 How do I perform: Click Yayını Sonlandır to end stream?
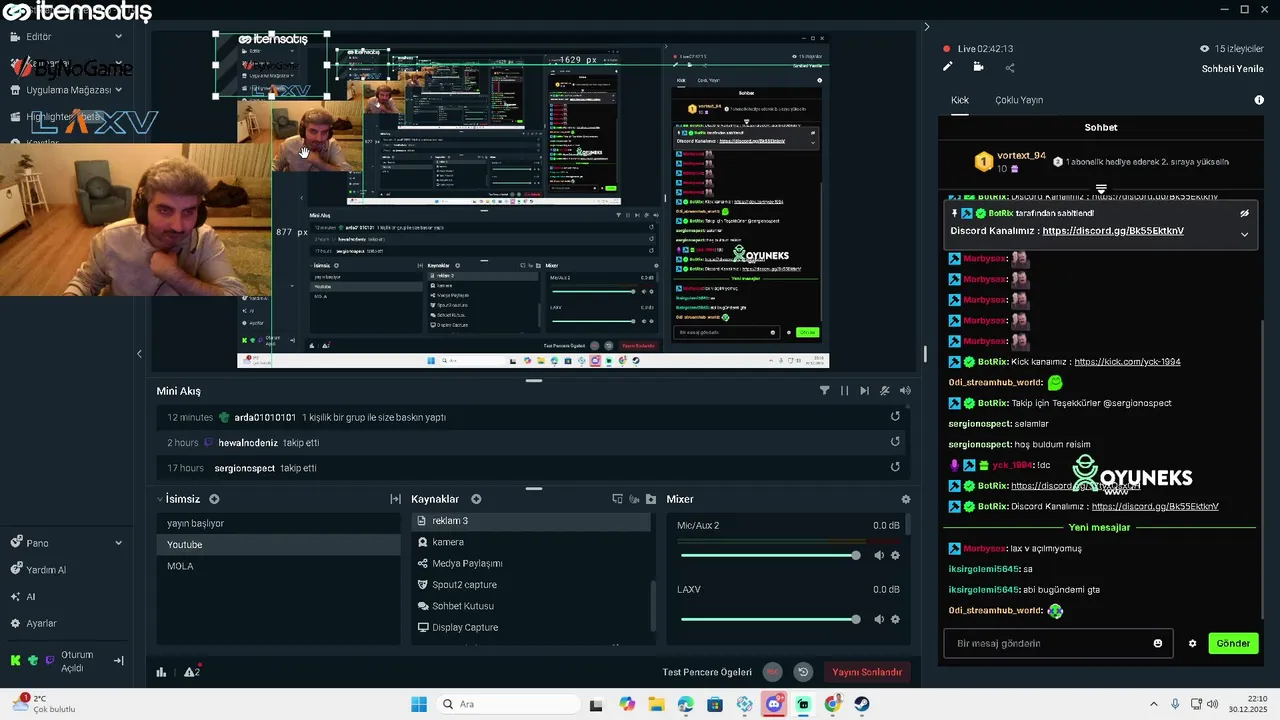click(867, 672)
